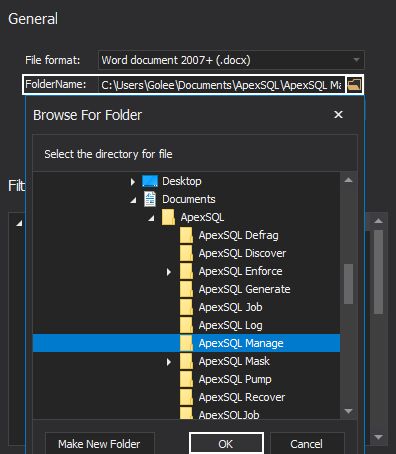Select the ApexSQL Pump folder
This screenshot has height=454, width=396.
tap(235, 379)
